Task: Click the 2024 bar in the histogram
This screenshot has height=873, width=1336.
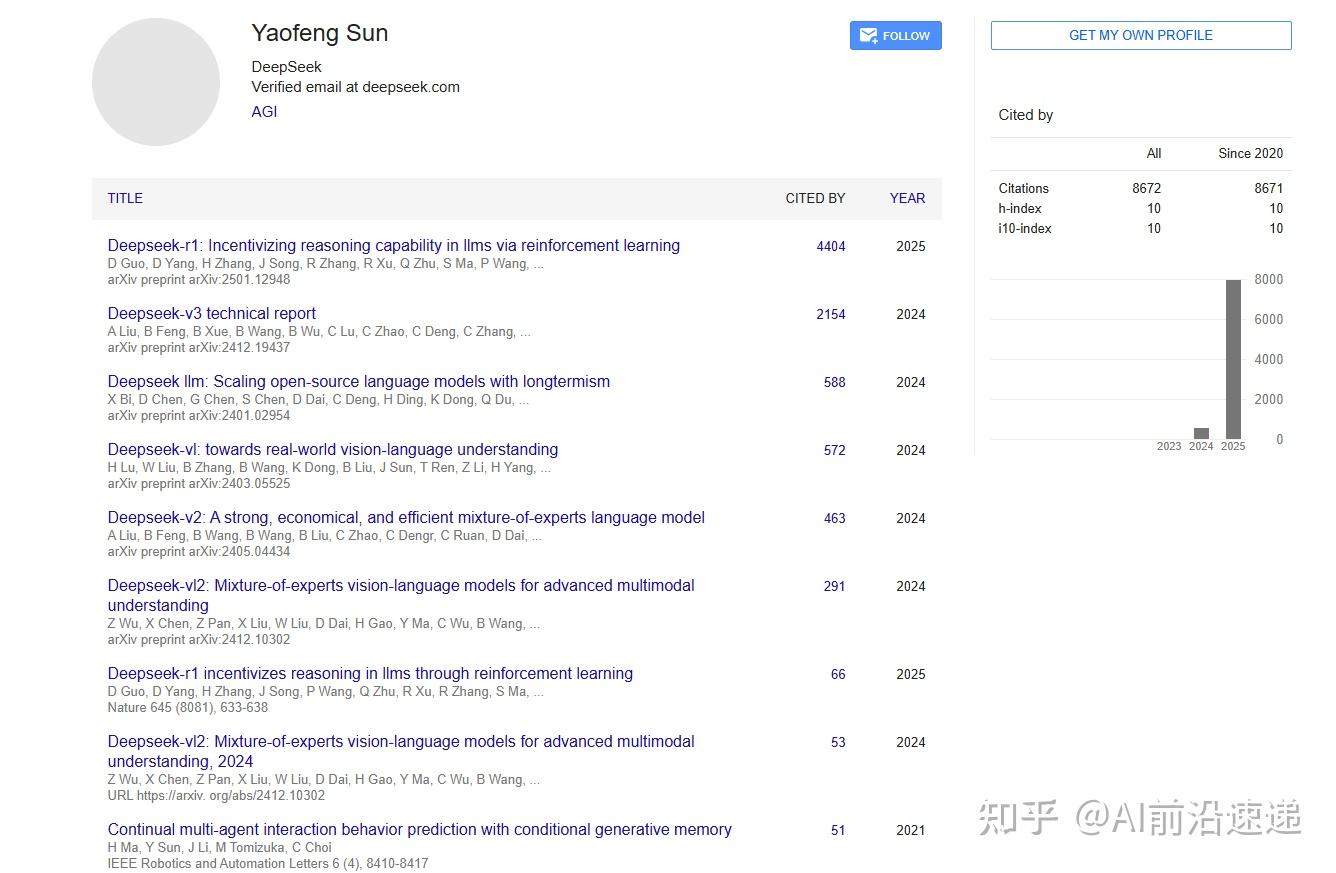Action: [x=1201, y=432]
